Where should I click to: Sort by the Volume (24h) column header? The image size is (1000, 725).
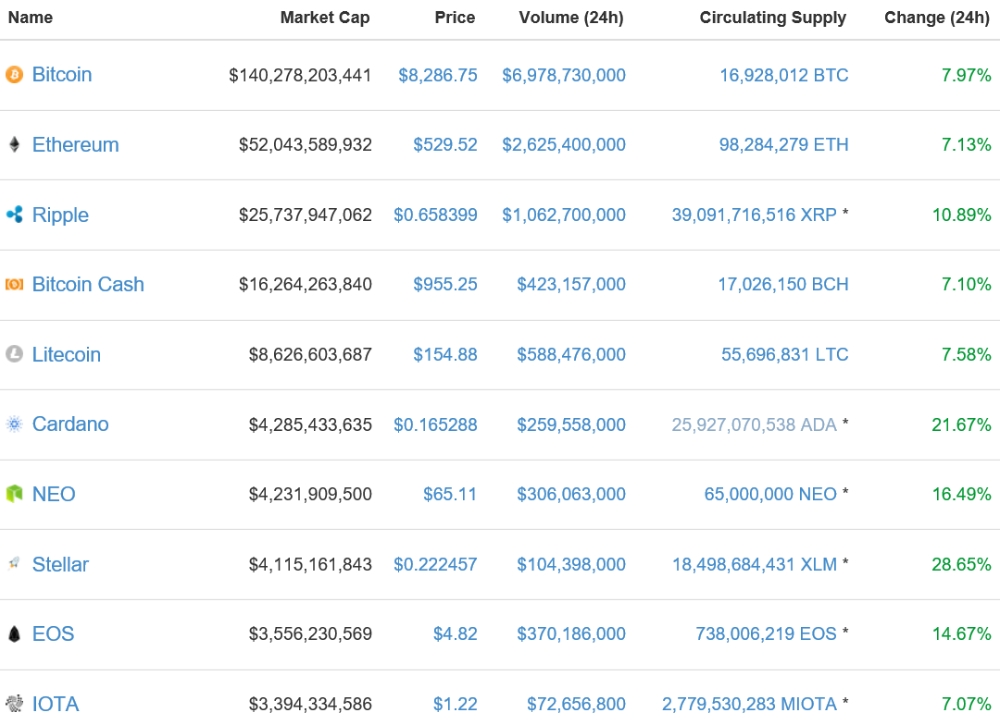[x=570, y=18]
